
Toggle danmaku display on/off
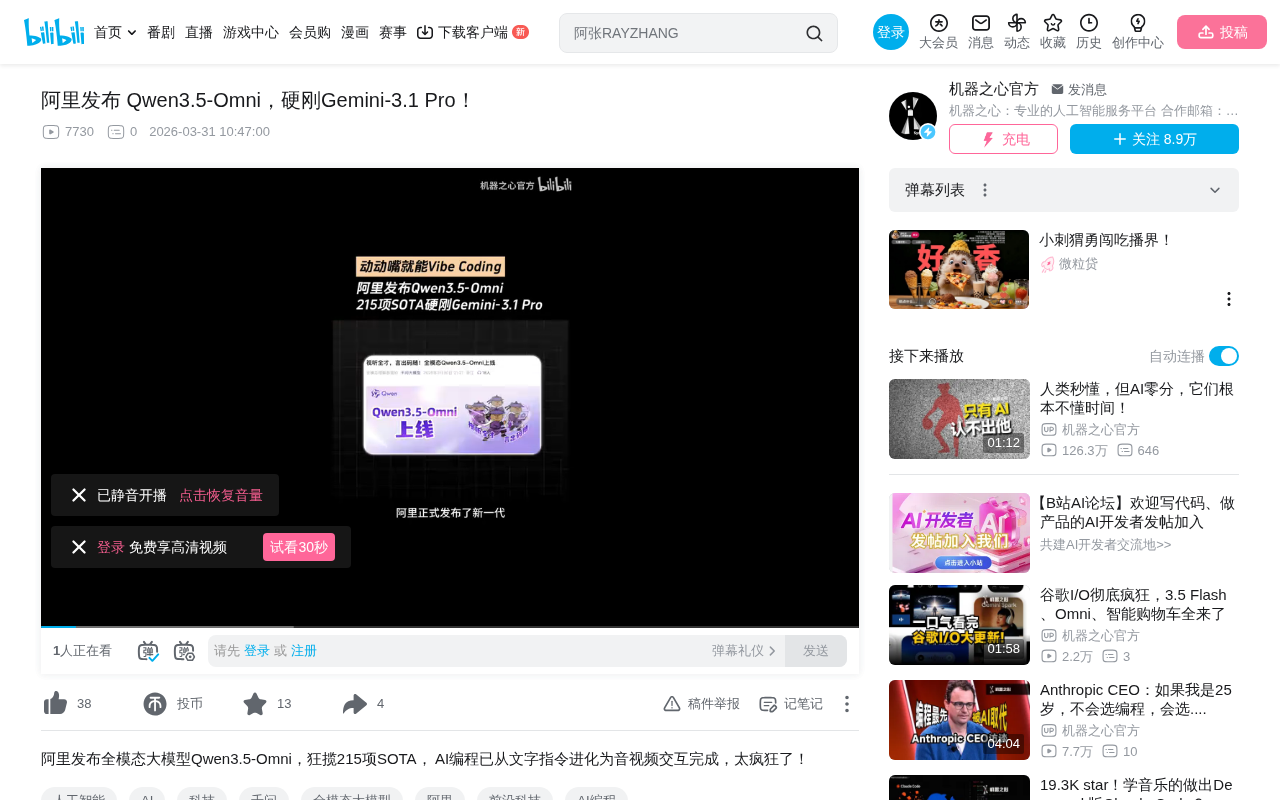point(148,651)
